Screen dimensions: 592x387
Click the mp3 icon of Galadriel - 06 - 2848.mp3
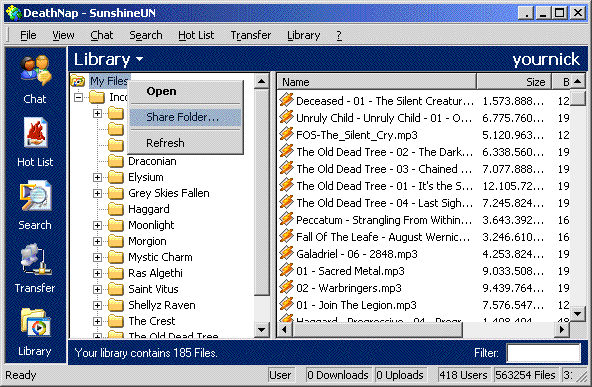point(287,253)
